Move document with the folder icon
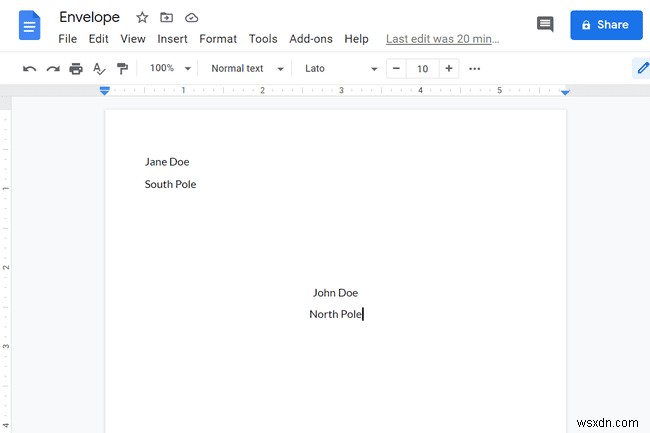This screenshot has width=650, height=433. pos(167,17)
